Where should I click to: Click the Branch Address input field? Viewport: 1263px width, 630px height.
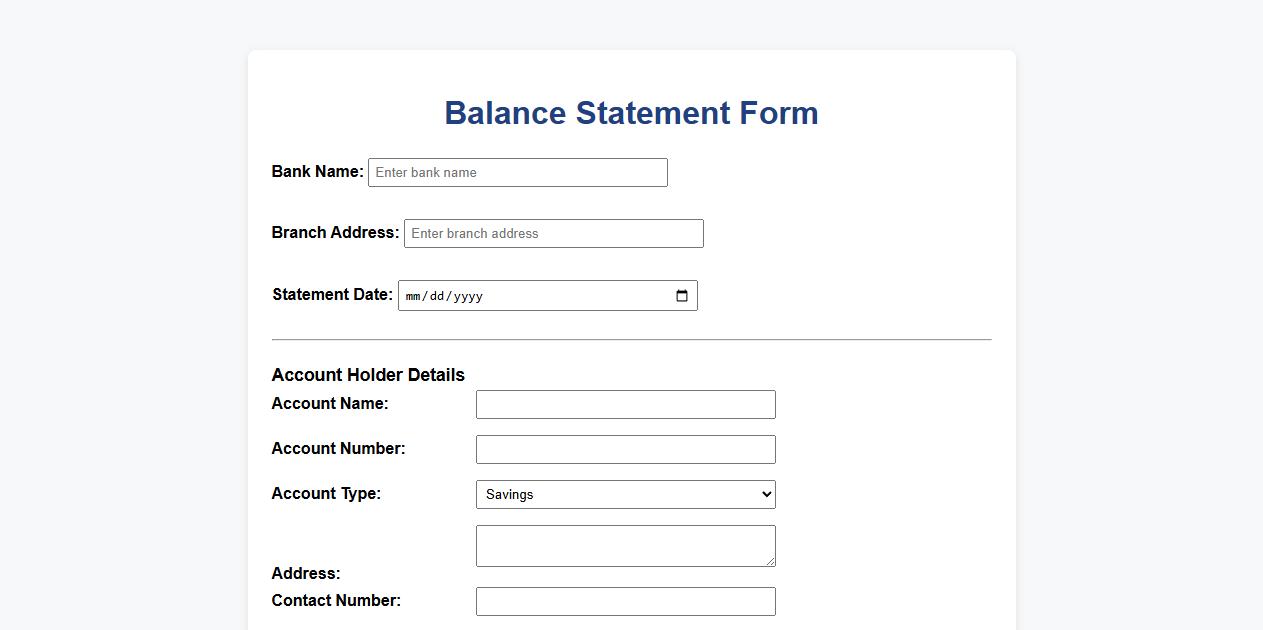(x=553, y=233)
